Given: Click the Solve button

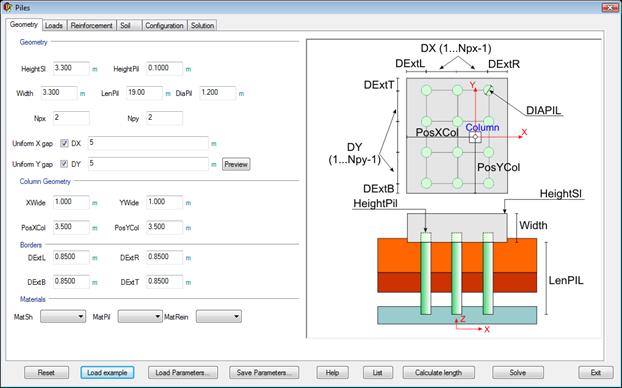Looking at the screenshot, I should pos(518,373).
